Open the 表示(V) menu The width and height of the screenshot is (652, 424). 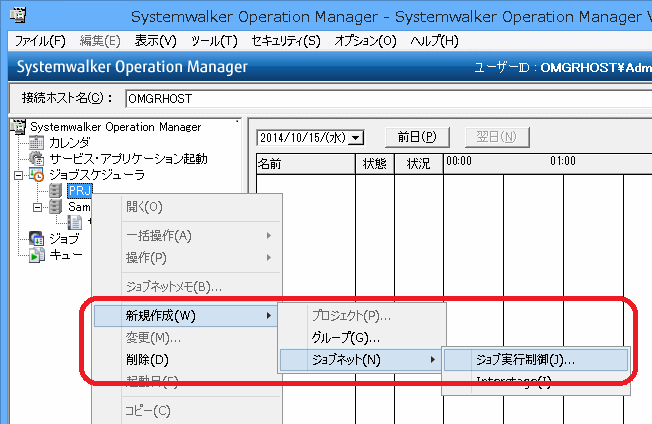click(x=156, y=41)
